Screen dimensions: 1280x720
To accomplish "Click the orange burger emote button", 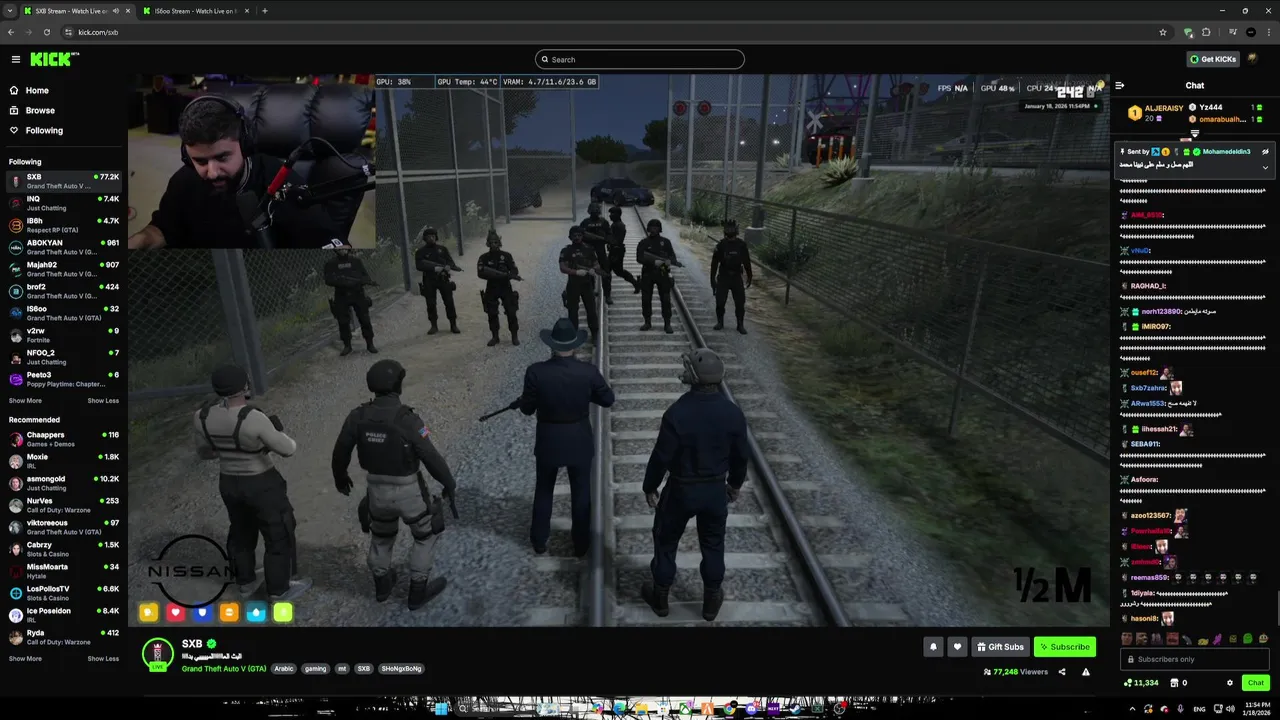I will pyautogui.click(x=229, y=612).
